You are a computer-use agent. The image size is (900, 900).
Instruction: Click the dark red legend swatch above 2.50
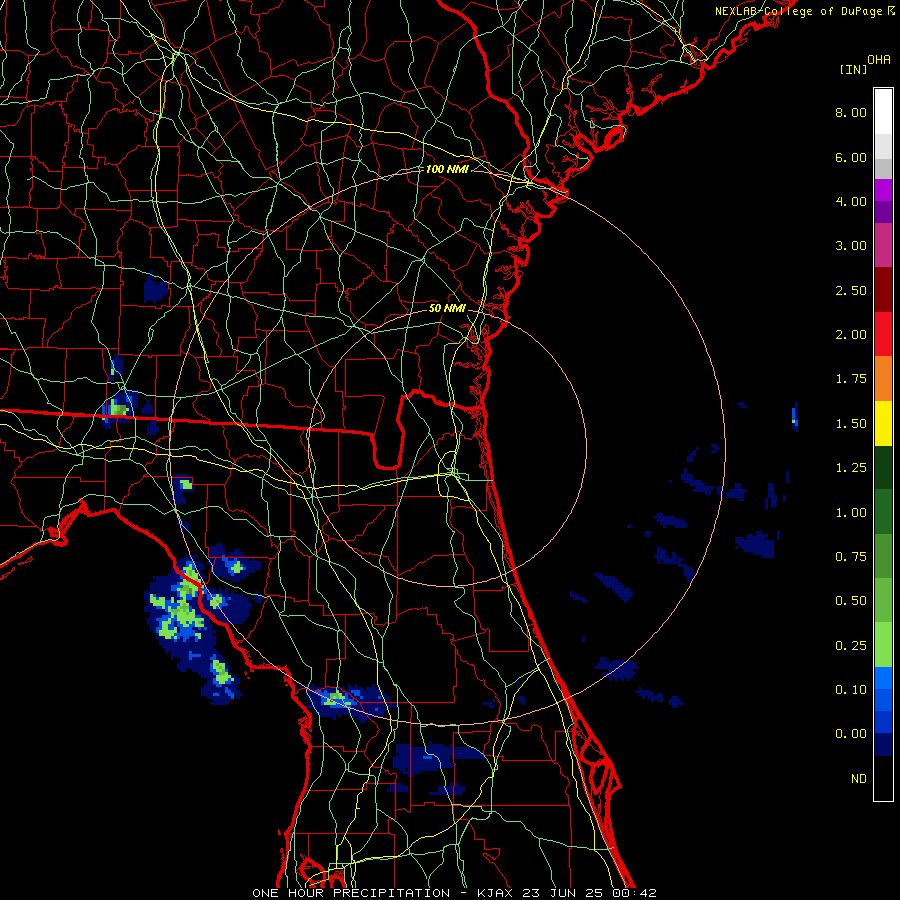coord(883,289)
